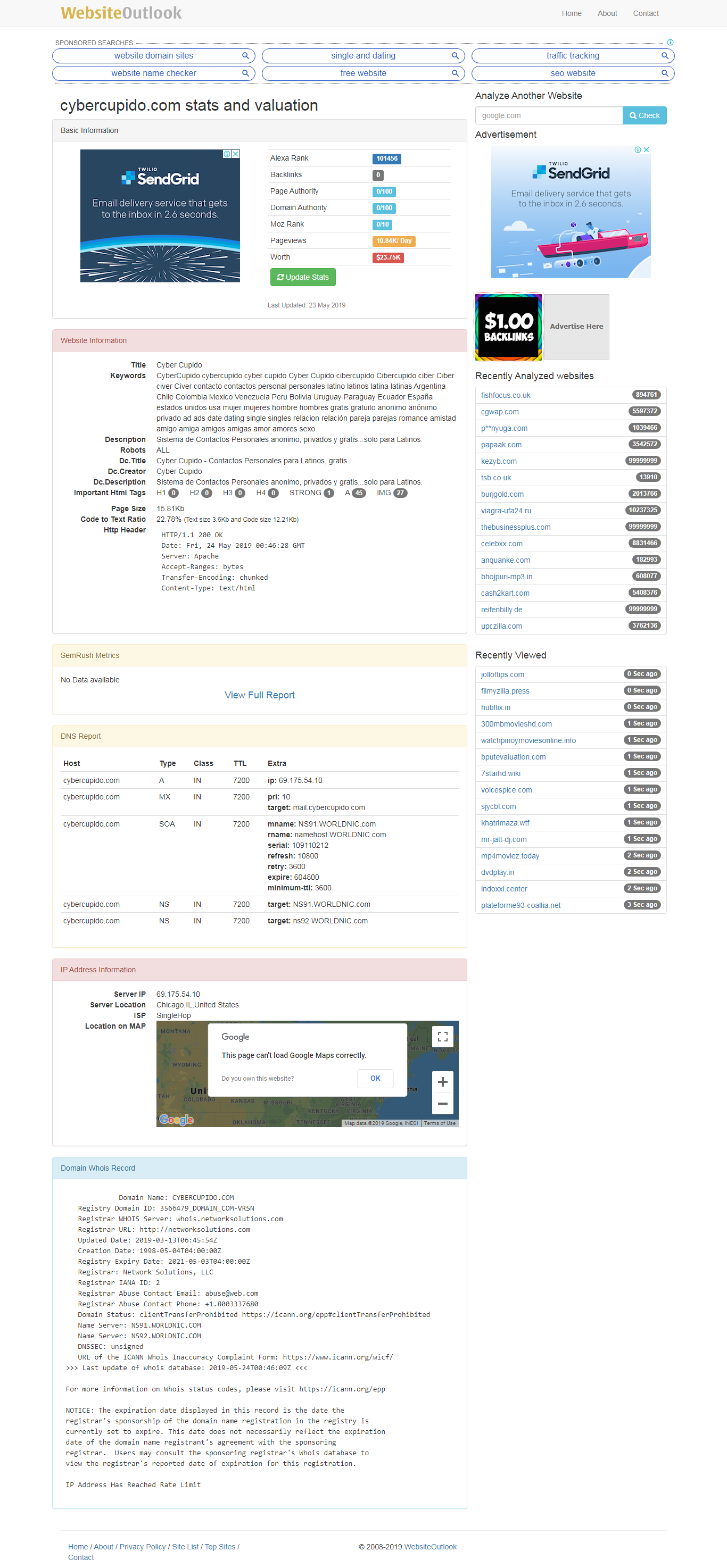The image size is (727, 1568).
Task: Open the Contact menu item
Action: (646, 13)
